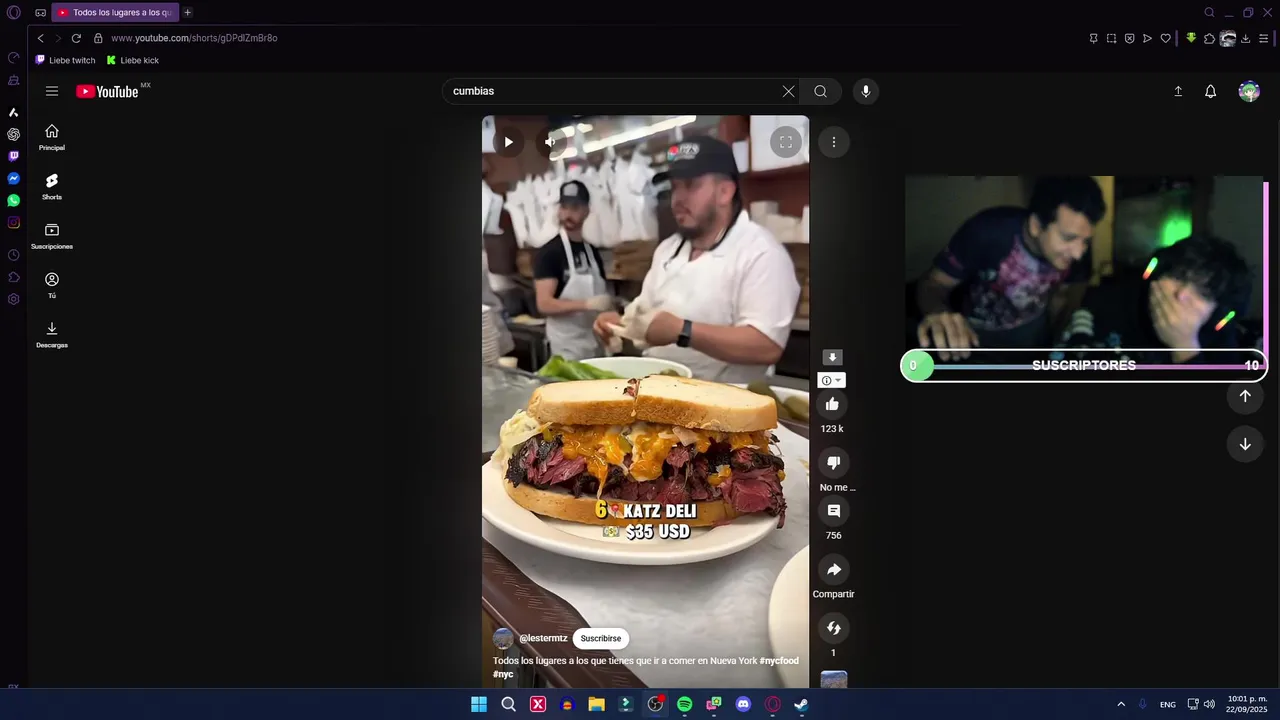
Task: Toggle the ad blocker shield icon
Action: (1129, 38)
